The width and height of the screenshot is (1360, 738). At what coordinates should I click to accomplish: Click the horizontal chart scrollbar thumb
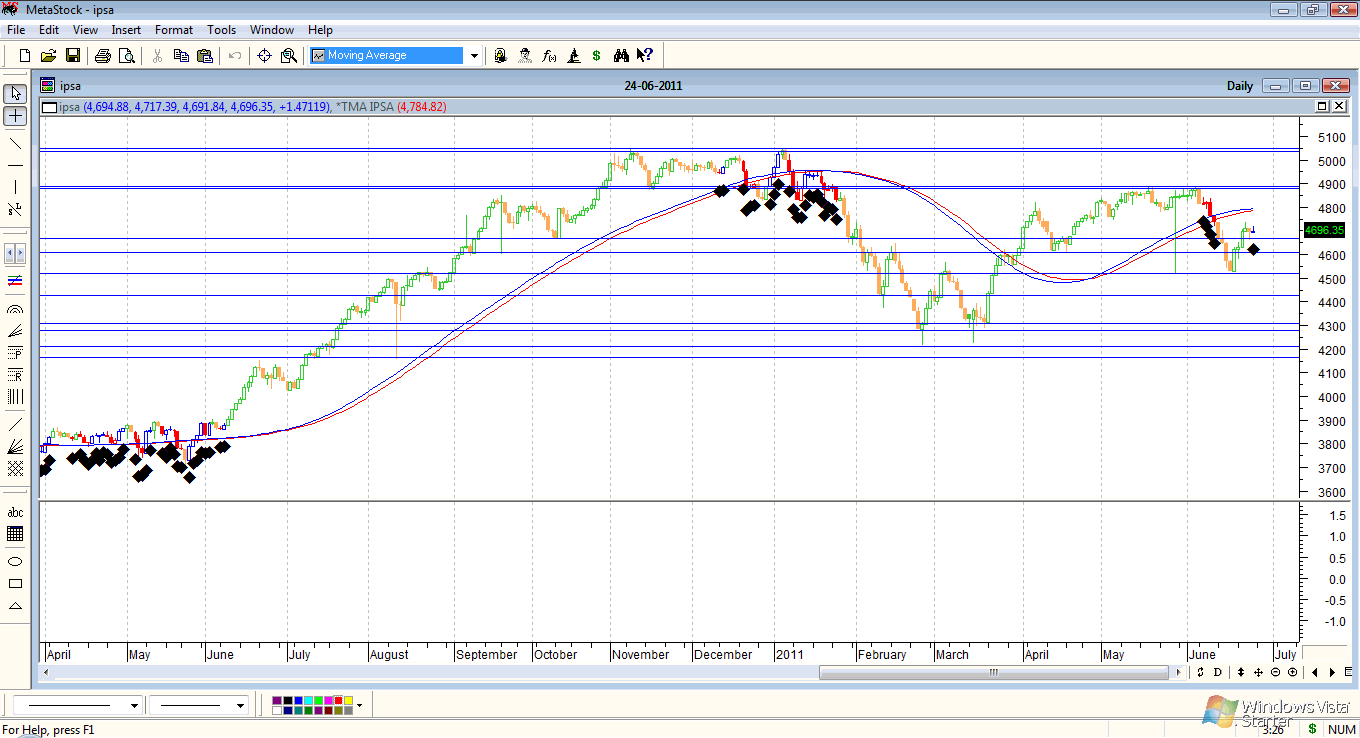[x=994, y=672]
